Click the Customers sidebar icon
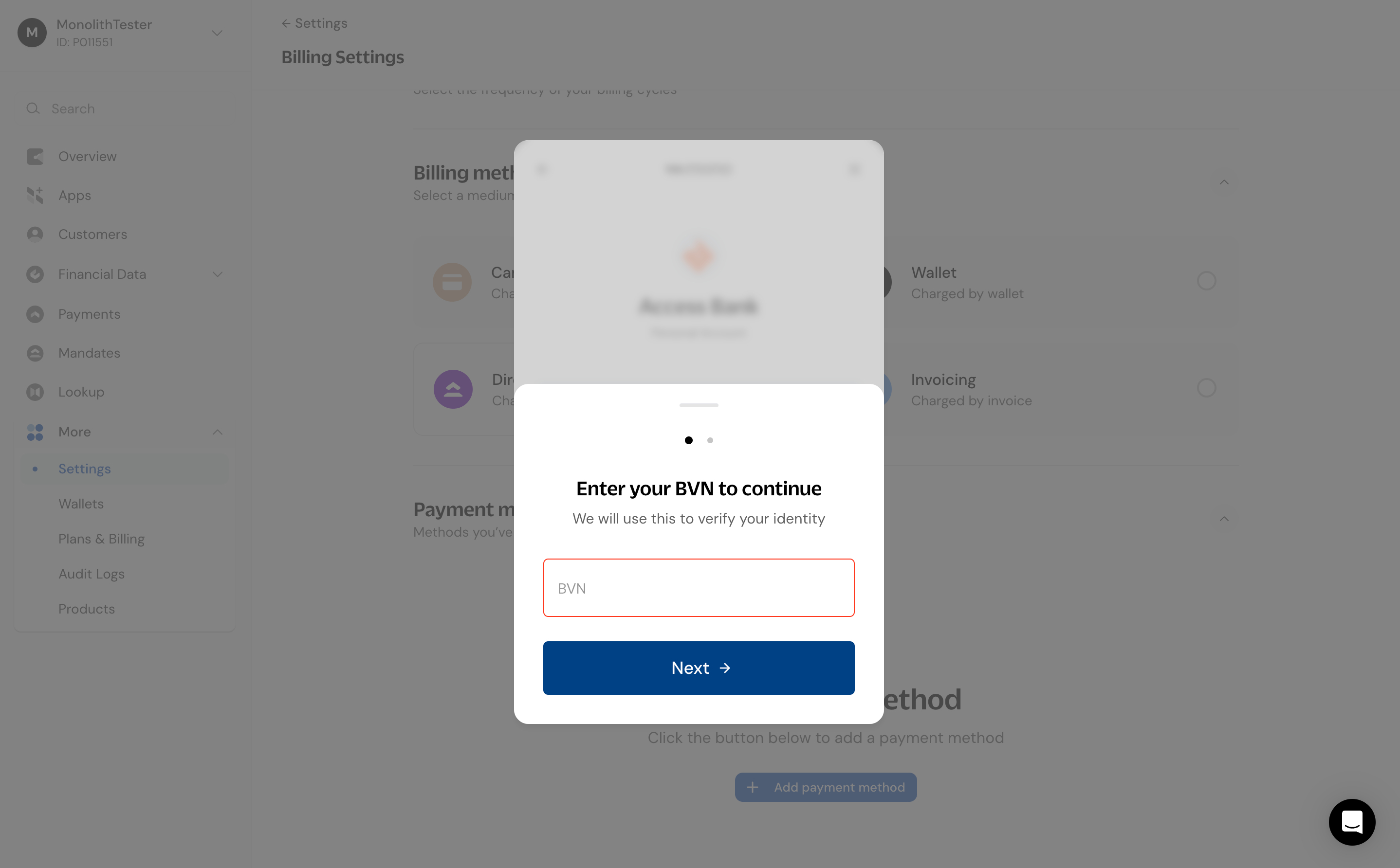The height and width of the screenshot is (868, 1400). 35,234
